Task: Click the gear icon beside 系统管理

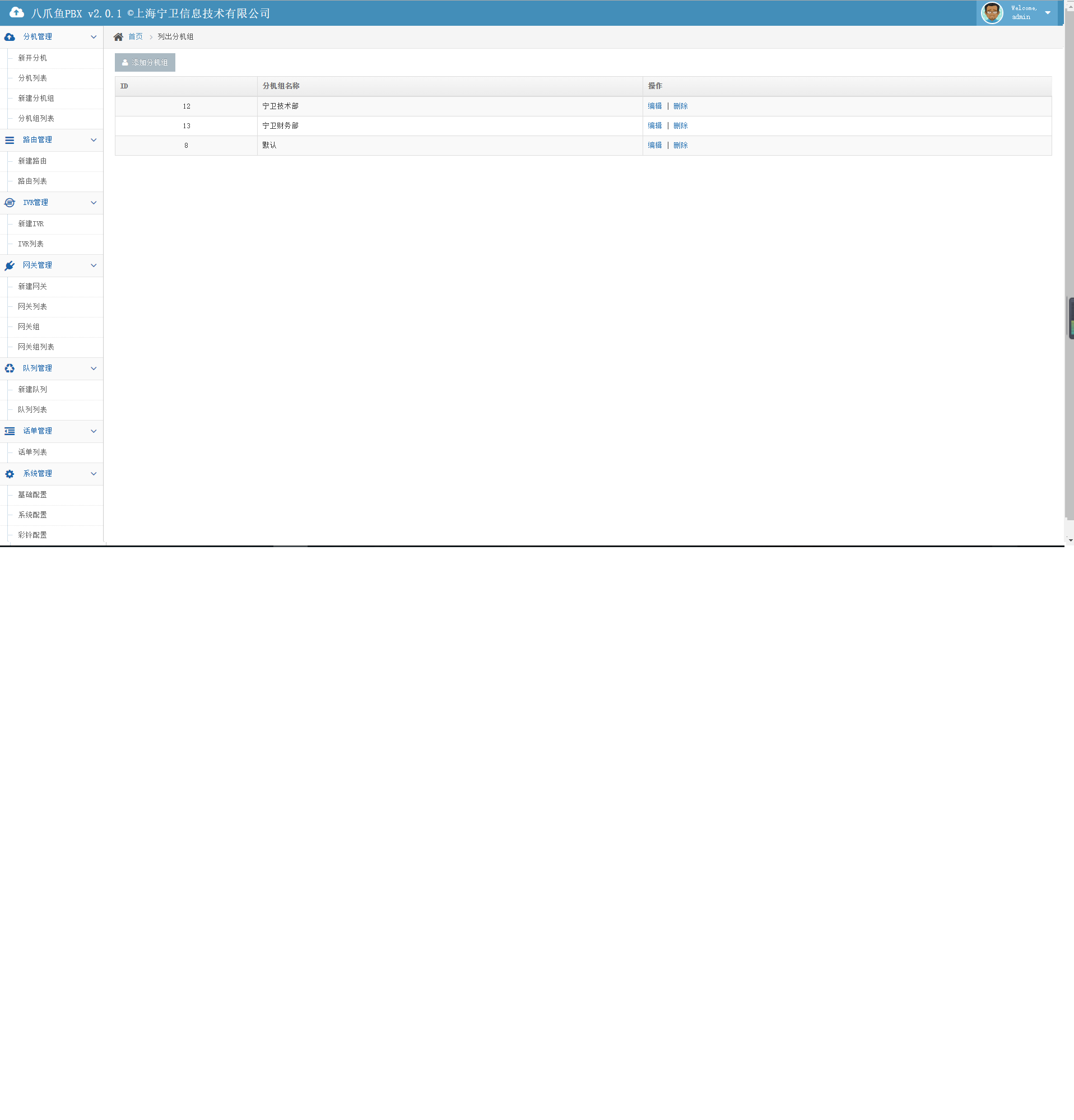Action: (10, 474)
